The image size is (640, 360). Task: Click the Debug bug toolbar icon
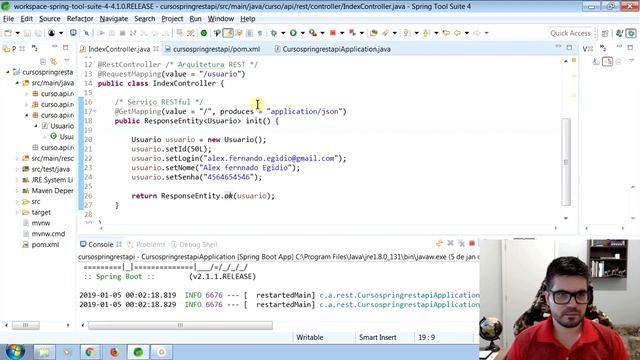tap(273, 33)
